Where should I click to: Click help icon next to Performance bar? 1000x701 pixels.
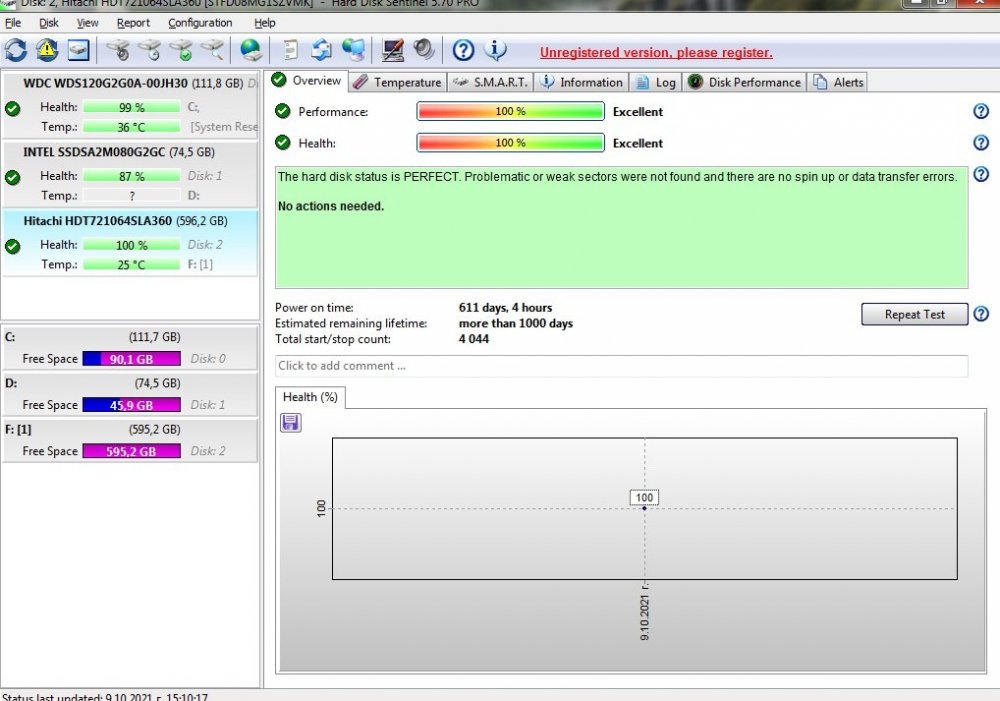[x=980, y=112]
